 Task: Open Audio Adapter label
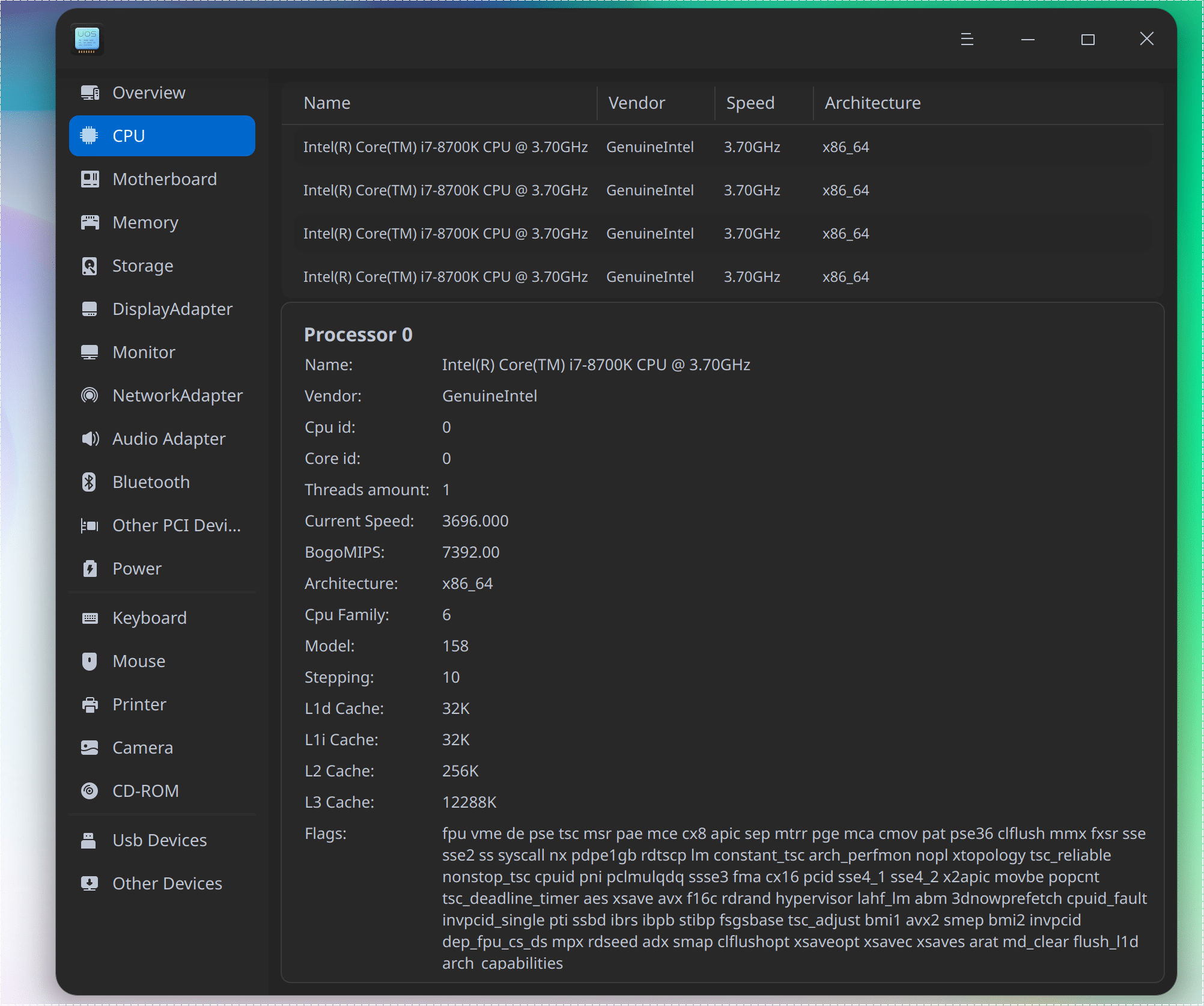click(x=169, y=439)
